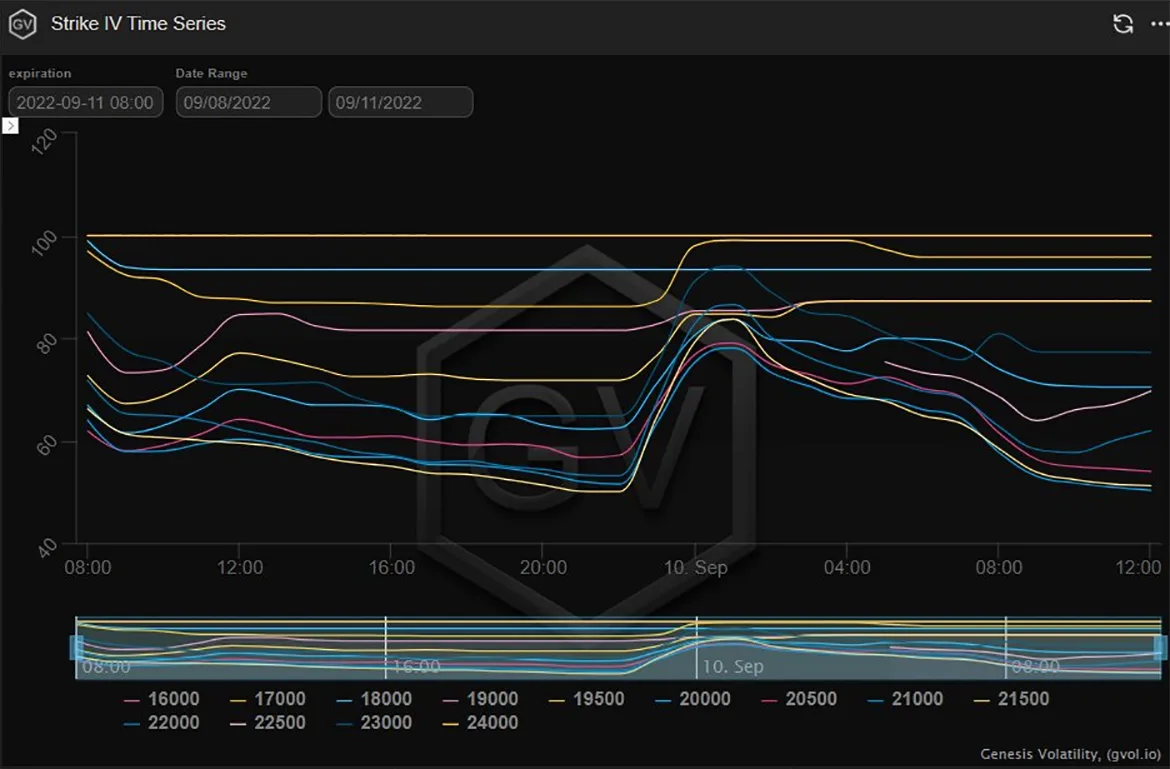1170x769 pixels.
Task: Toggle the 16000 strike series in legend
Action: pos(162,699)
